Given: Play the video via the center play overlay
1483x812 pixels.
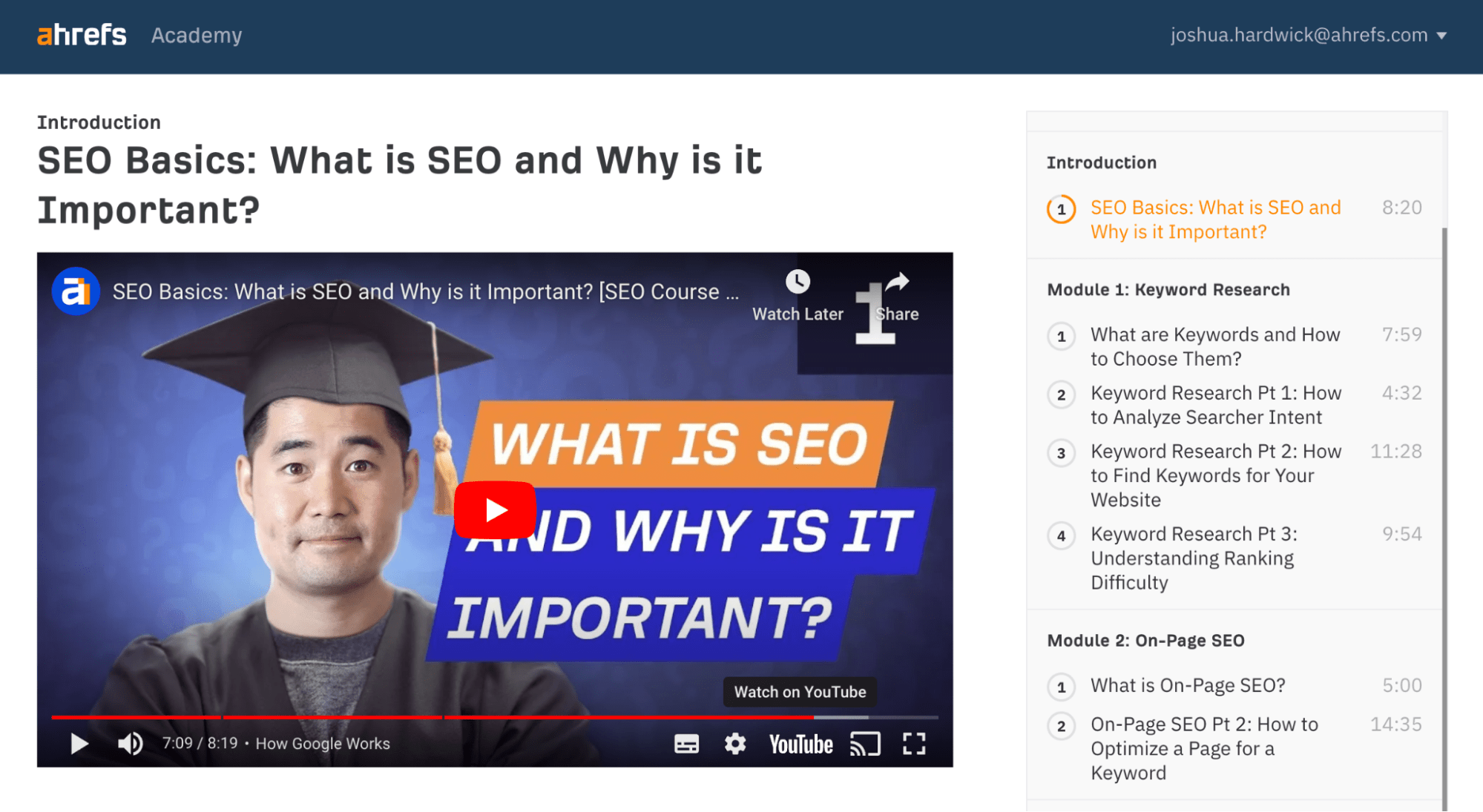Looking at the screenshot, I should pyautogui.click(x=496, y=509).
